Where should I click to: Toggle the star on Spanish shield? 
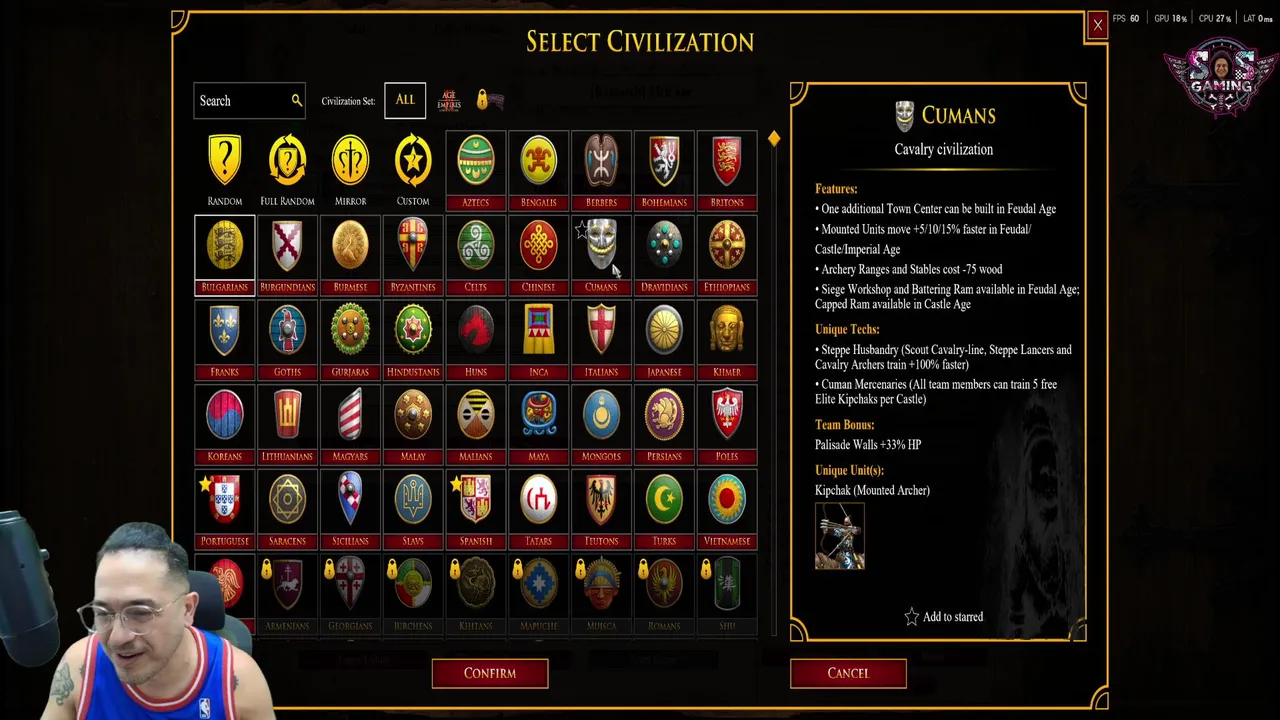457,485
